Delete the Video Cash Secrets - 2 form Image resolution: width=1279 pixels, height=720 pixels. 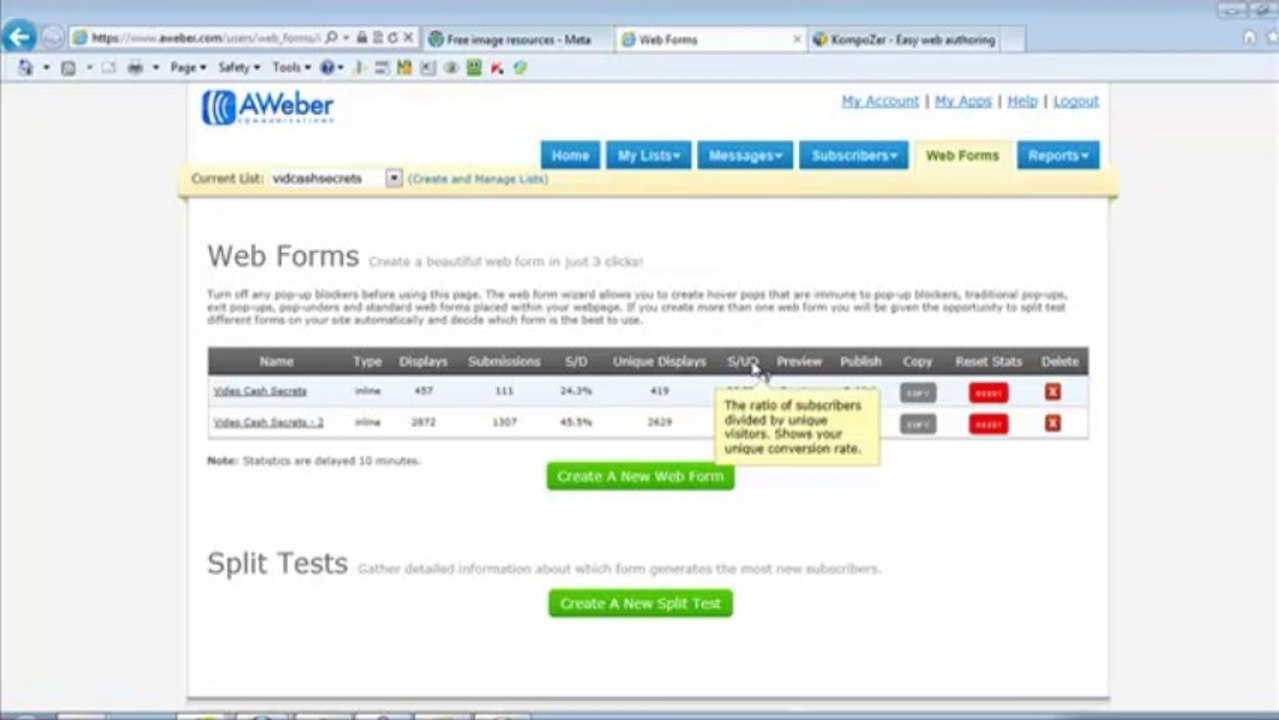pos(1052,423)
